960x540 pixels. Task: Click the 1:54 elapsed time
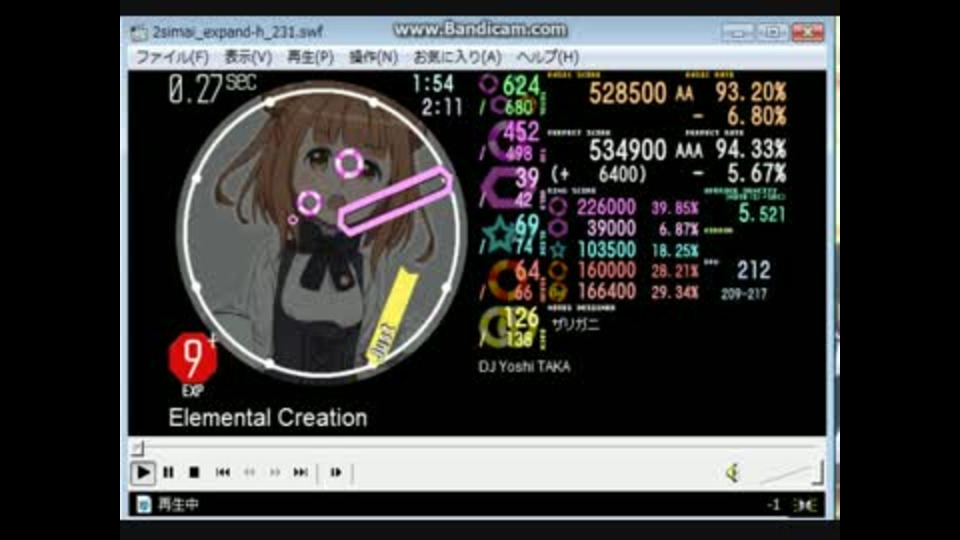point(433,84)
